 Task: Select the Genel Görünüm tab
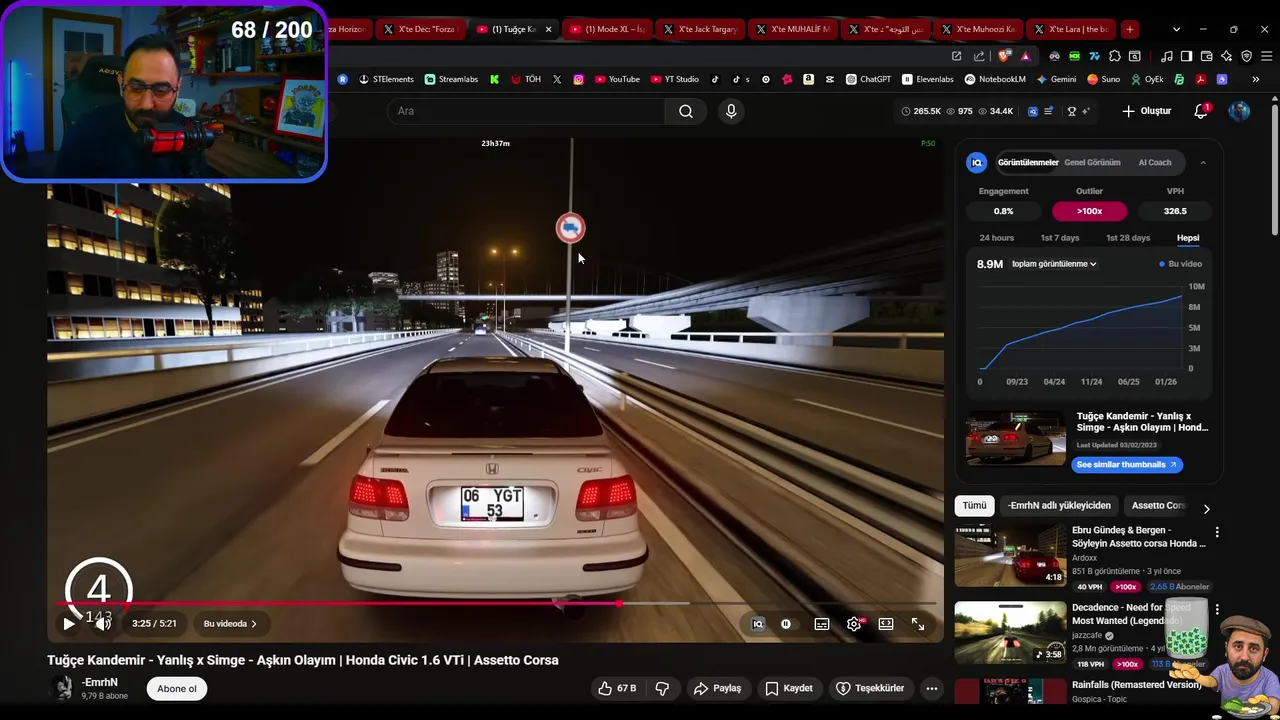(1092, 162)
